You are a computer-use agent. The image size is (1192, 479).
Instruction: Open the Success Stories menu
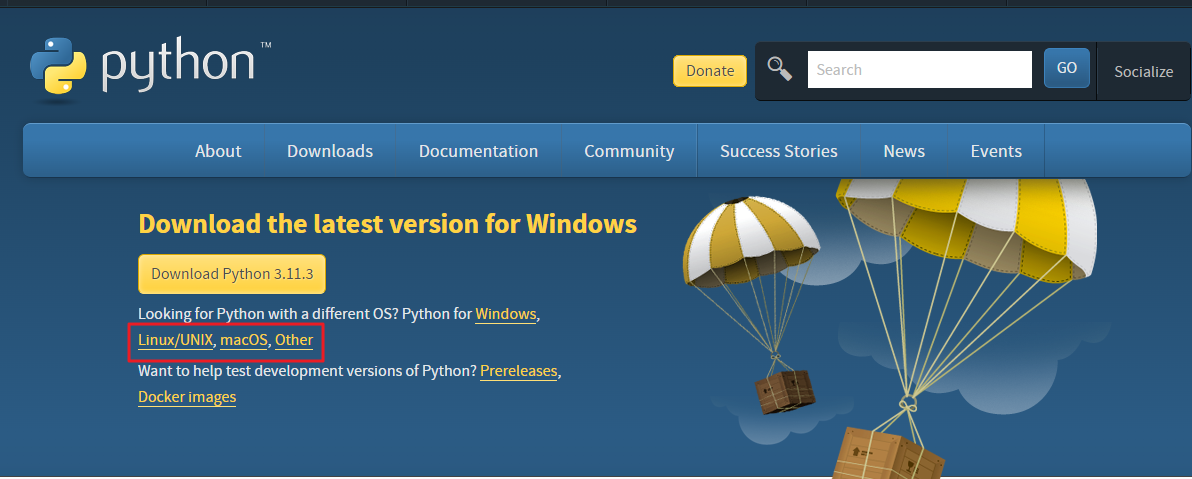(778, 151)
